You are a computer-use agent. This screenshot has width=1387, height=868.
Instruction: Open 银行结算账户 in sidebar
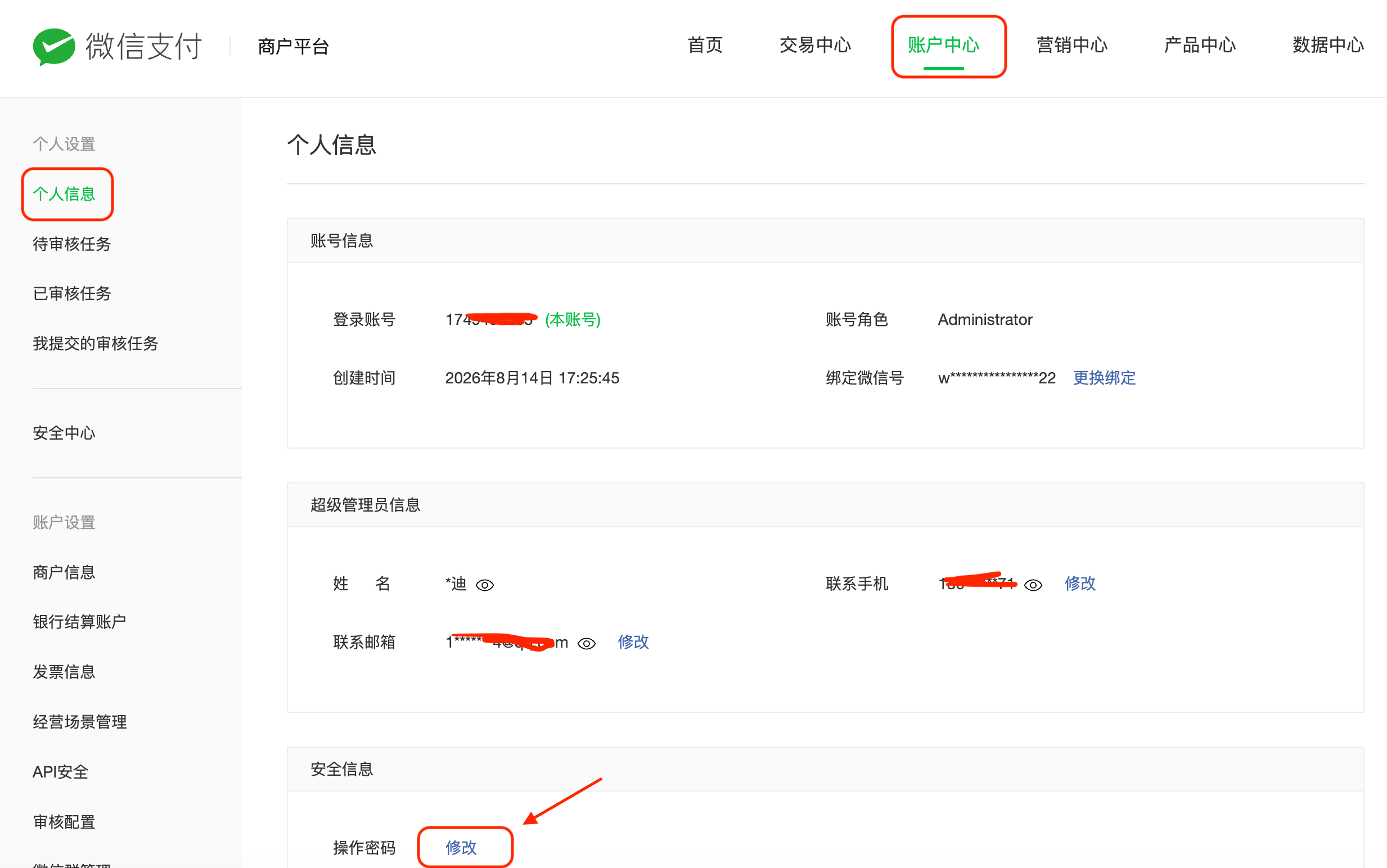[79, 622]
